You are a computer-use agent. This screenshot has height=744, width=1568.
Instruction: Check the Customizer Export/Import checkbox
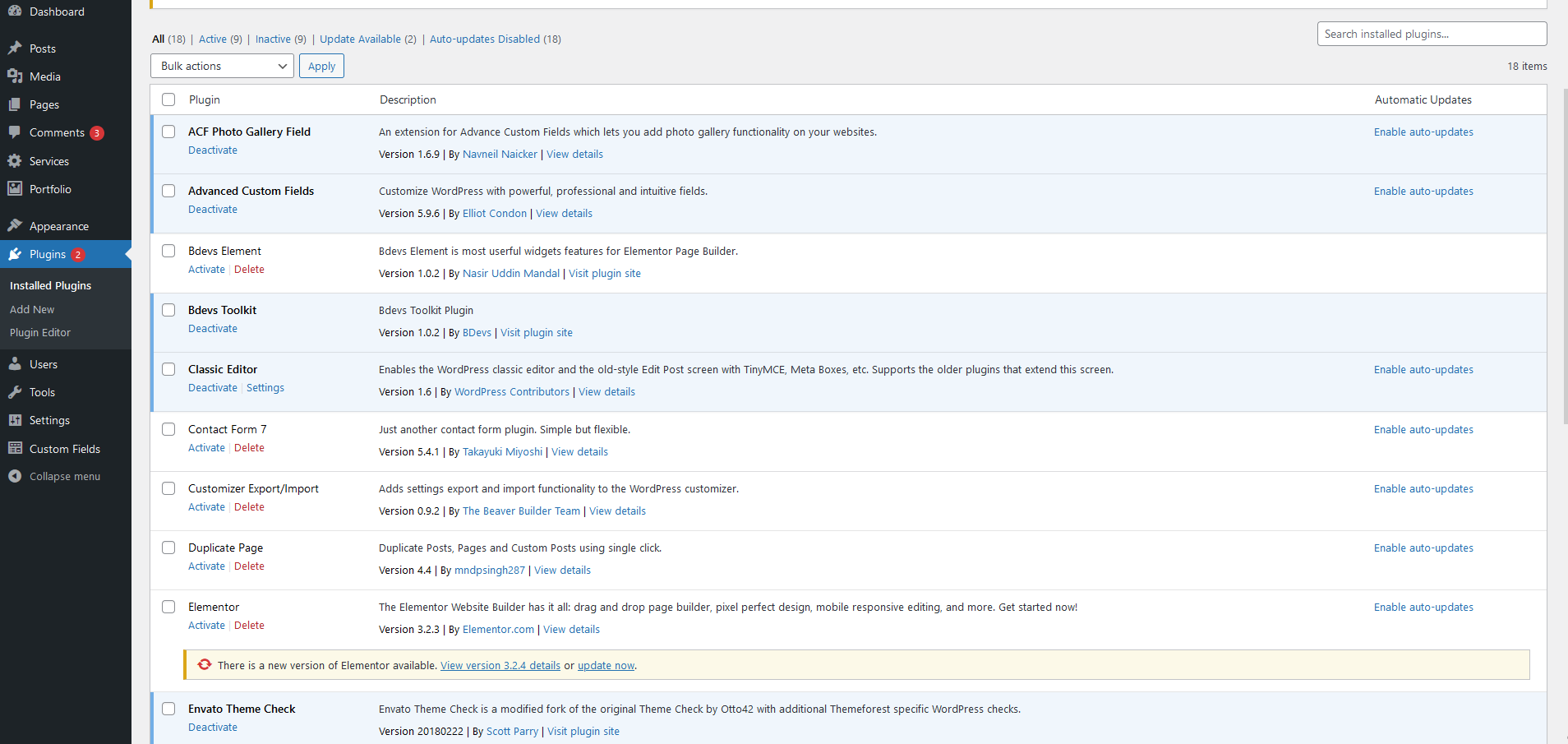[x=168, y=488]
